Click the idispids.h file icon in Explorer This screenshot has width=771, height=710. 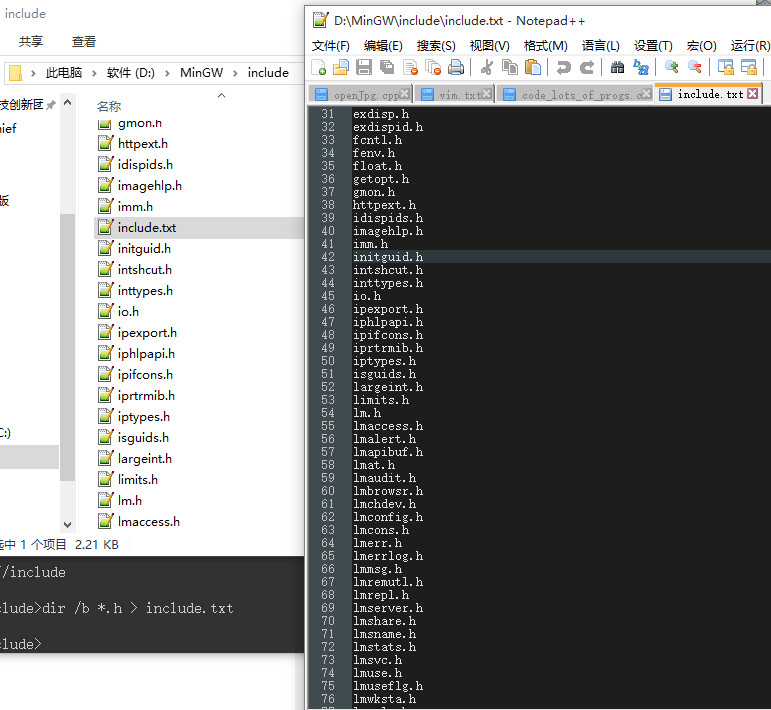[x=105, y=164]
